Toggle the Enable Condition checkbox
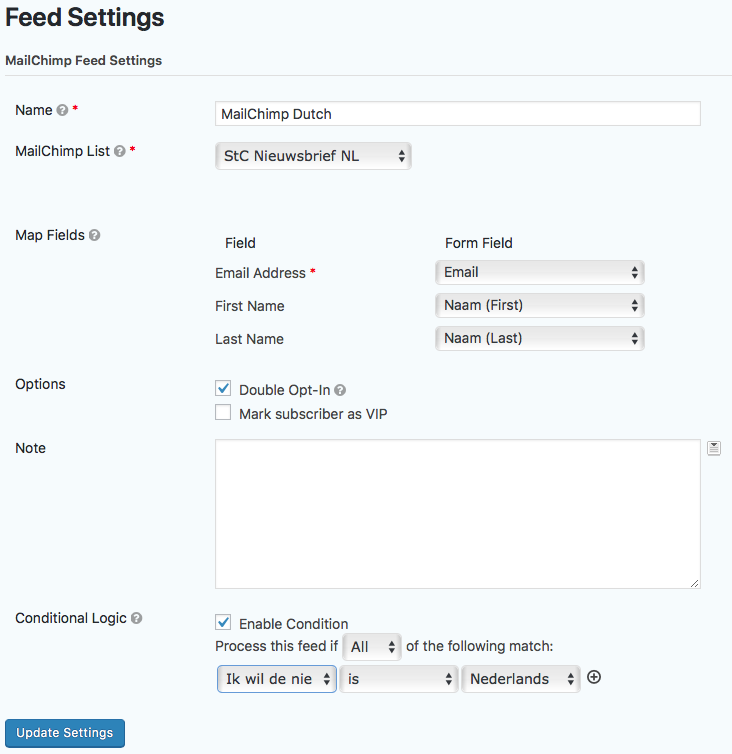The image size is (732, 754). coord(223,623)
